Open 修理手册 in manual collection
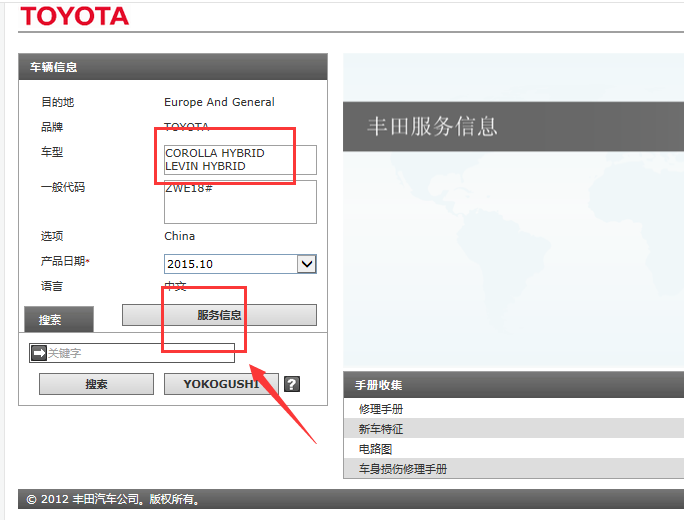684x520 pixels. point(381,409)
